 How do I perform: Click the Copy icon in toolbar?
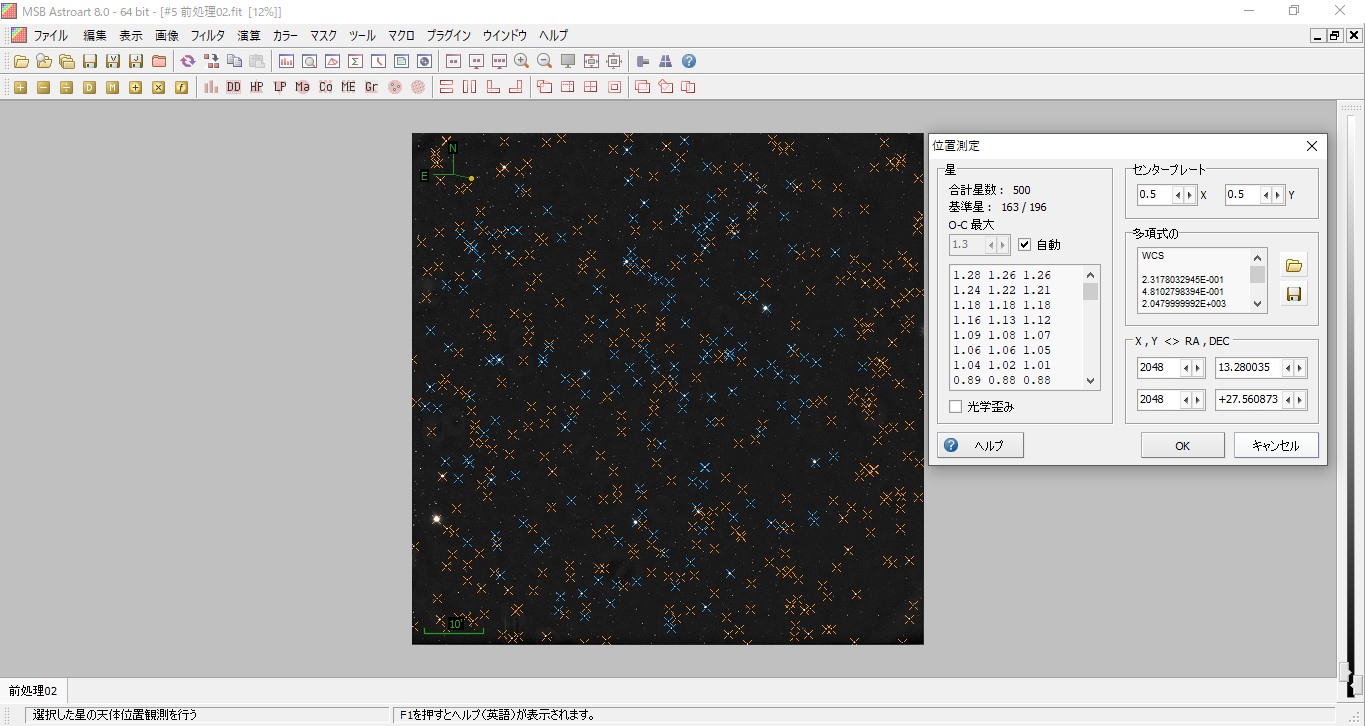click(x=234, y=61)
